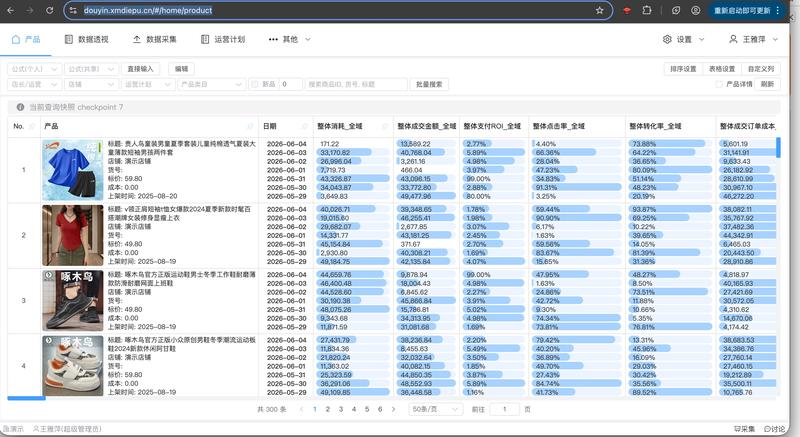Image resolution: width=800 pixels, height=437 pixels.
Task: Click the 批量搜索 button
Action: coord(429,84)
